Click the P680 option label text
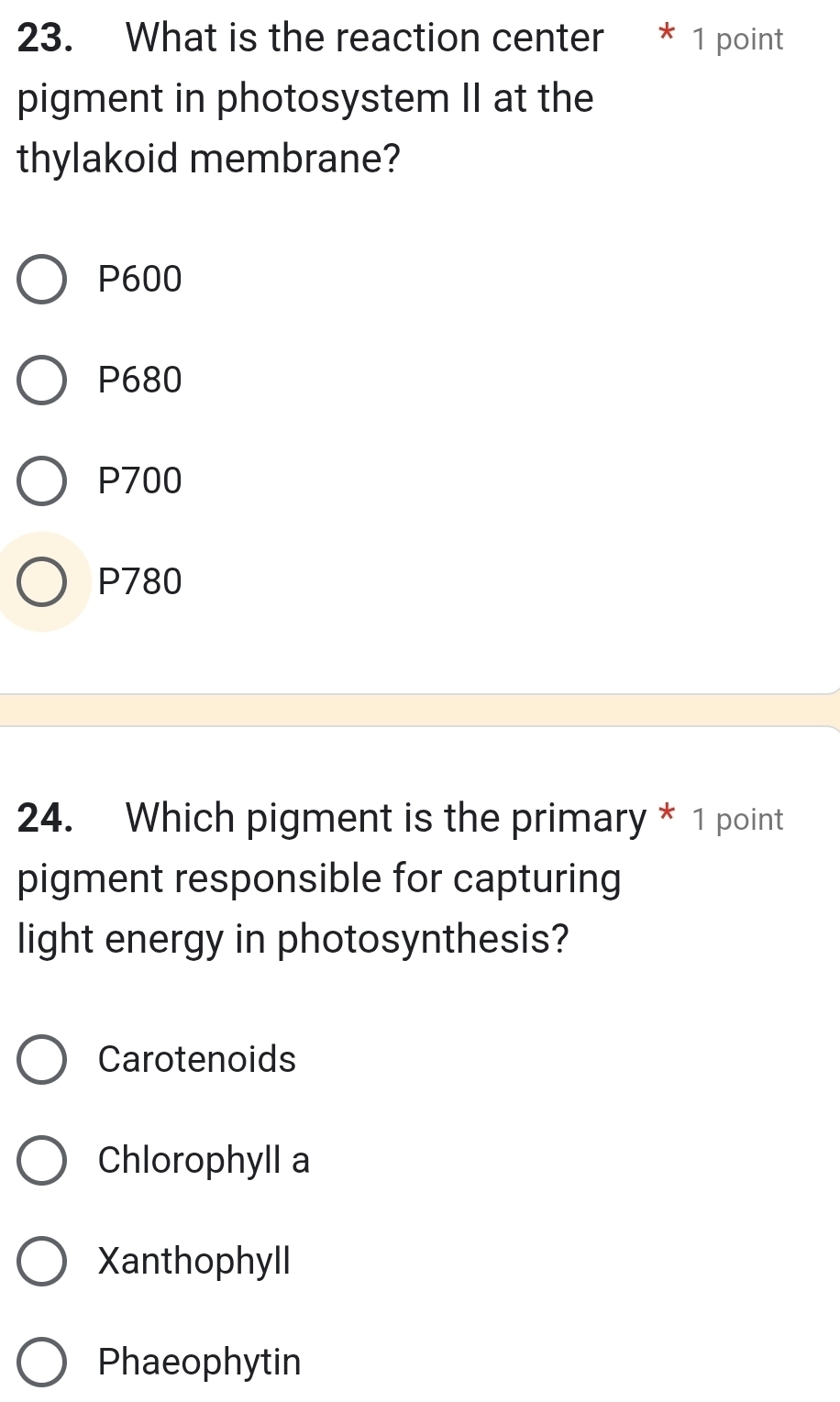 coord(140,381)
